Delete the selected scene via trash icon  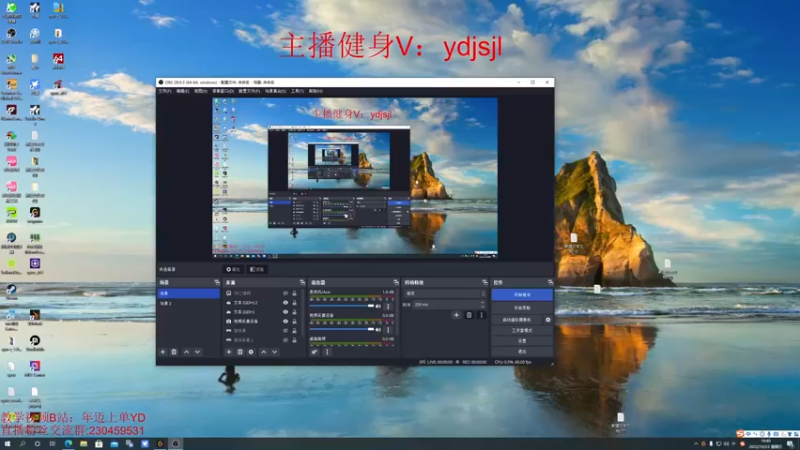point(174,352)
